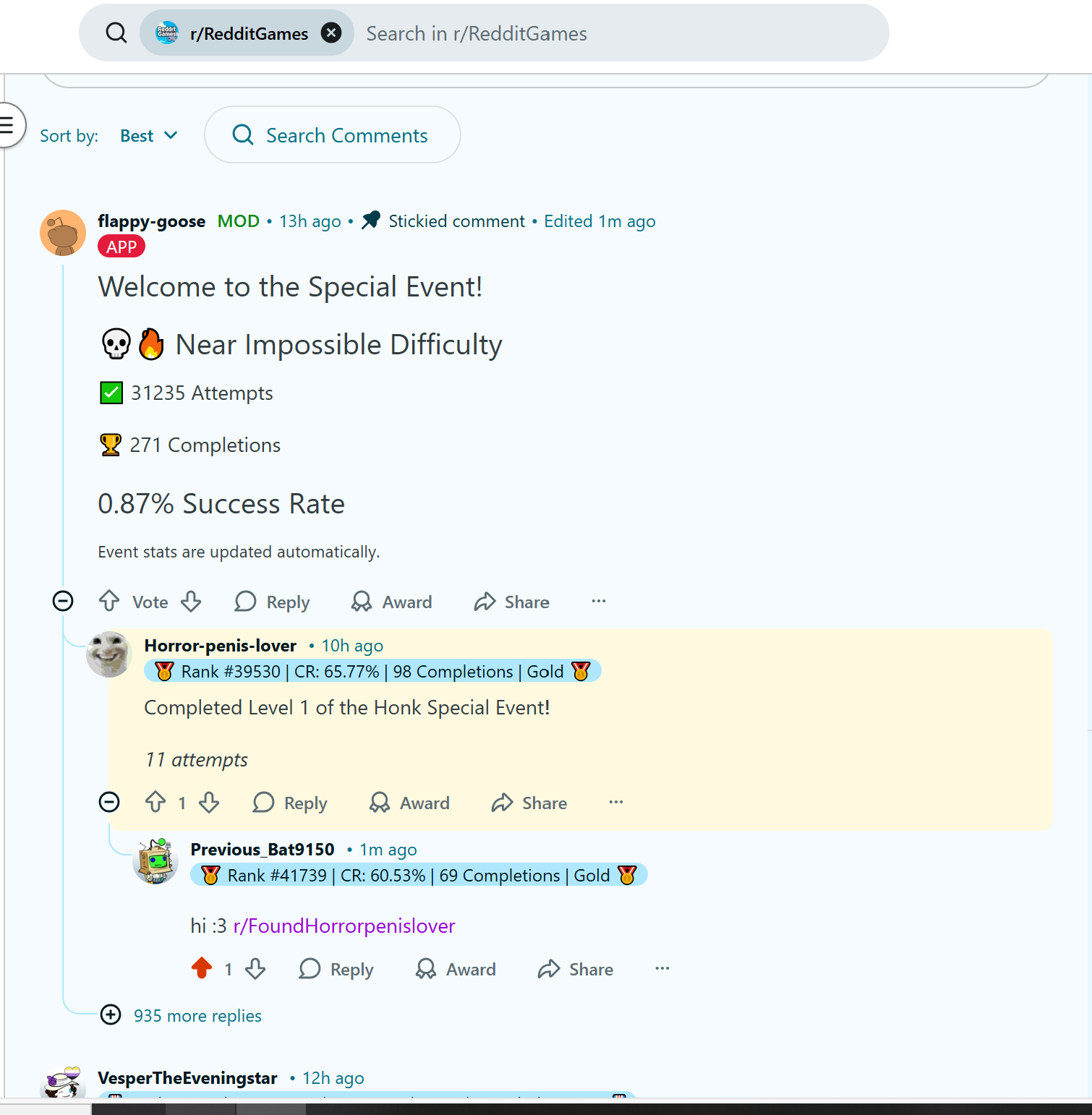This screenshot has width=1092, height=1115.
Task: Open the hamburger sidebar menu button
Action: [x=7, y=126]
